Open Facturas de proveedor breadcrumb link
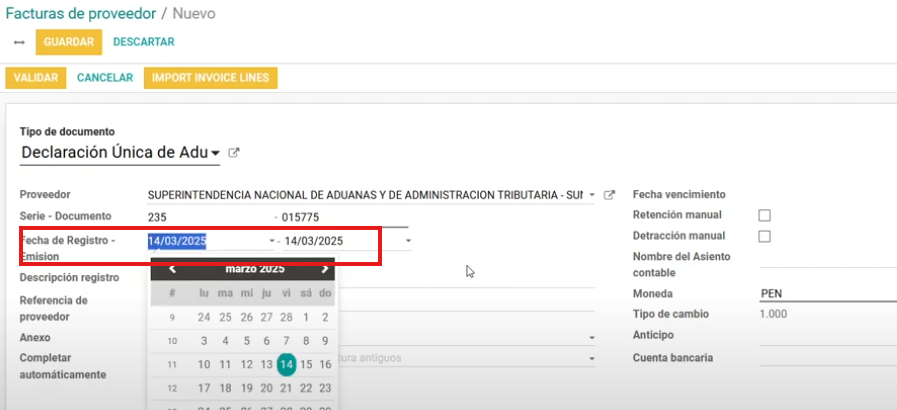Screen dimensions: 897x410 [81, 14]
